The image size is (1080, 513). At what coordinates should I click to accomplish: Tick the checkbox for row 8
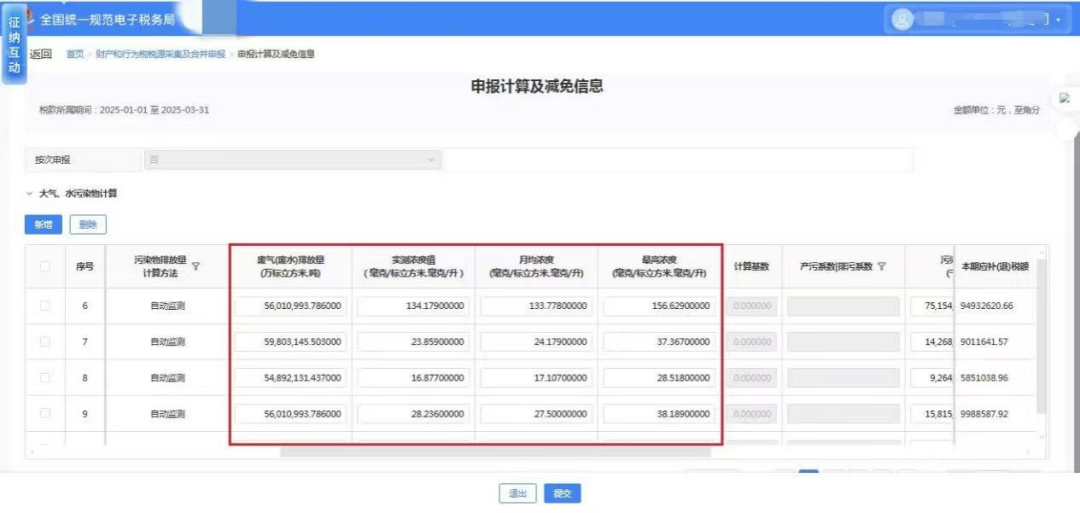[45, 377]
